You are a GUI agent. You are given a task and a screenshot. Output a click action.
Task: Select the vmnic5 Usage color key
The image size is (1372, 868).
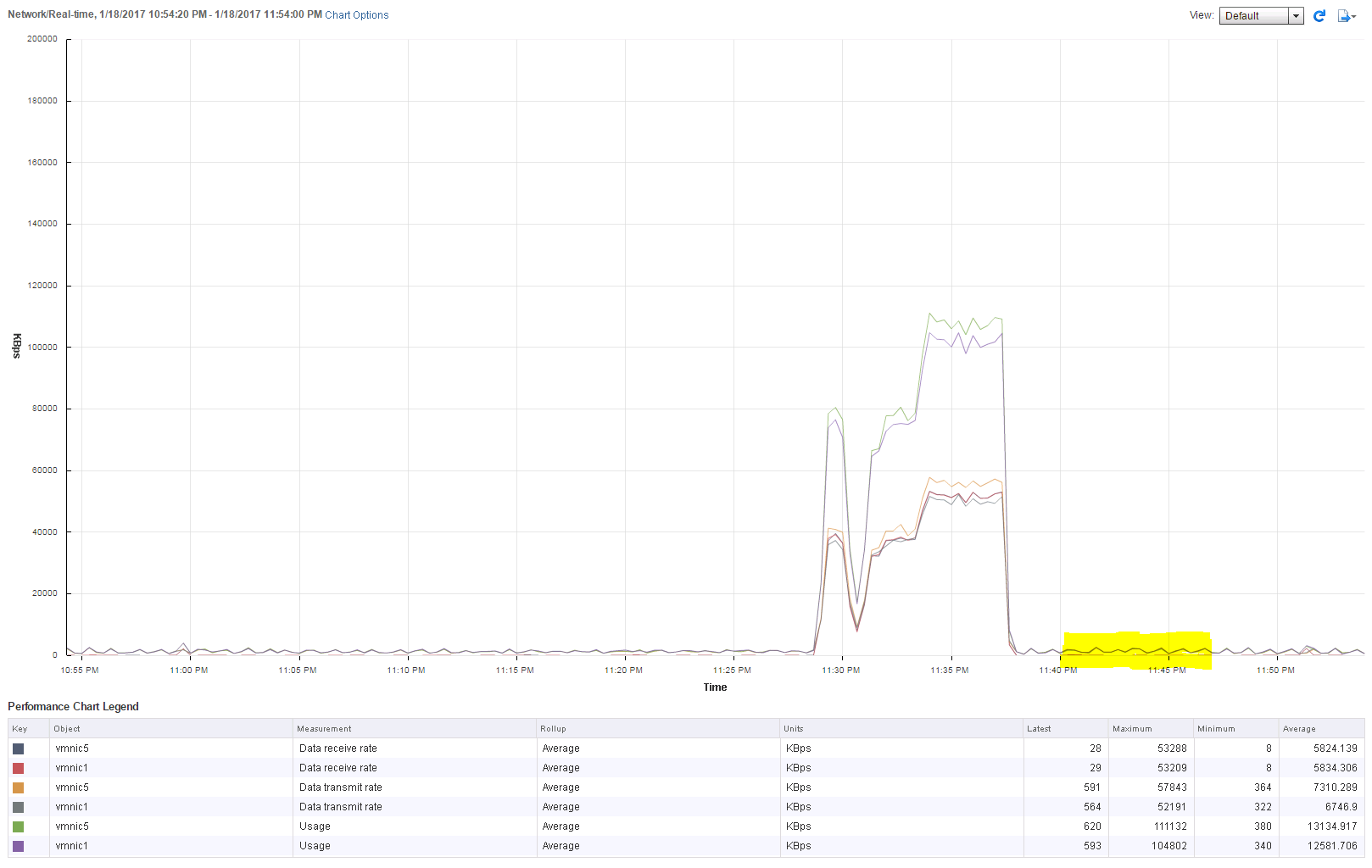tap(18, 826)
